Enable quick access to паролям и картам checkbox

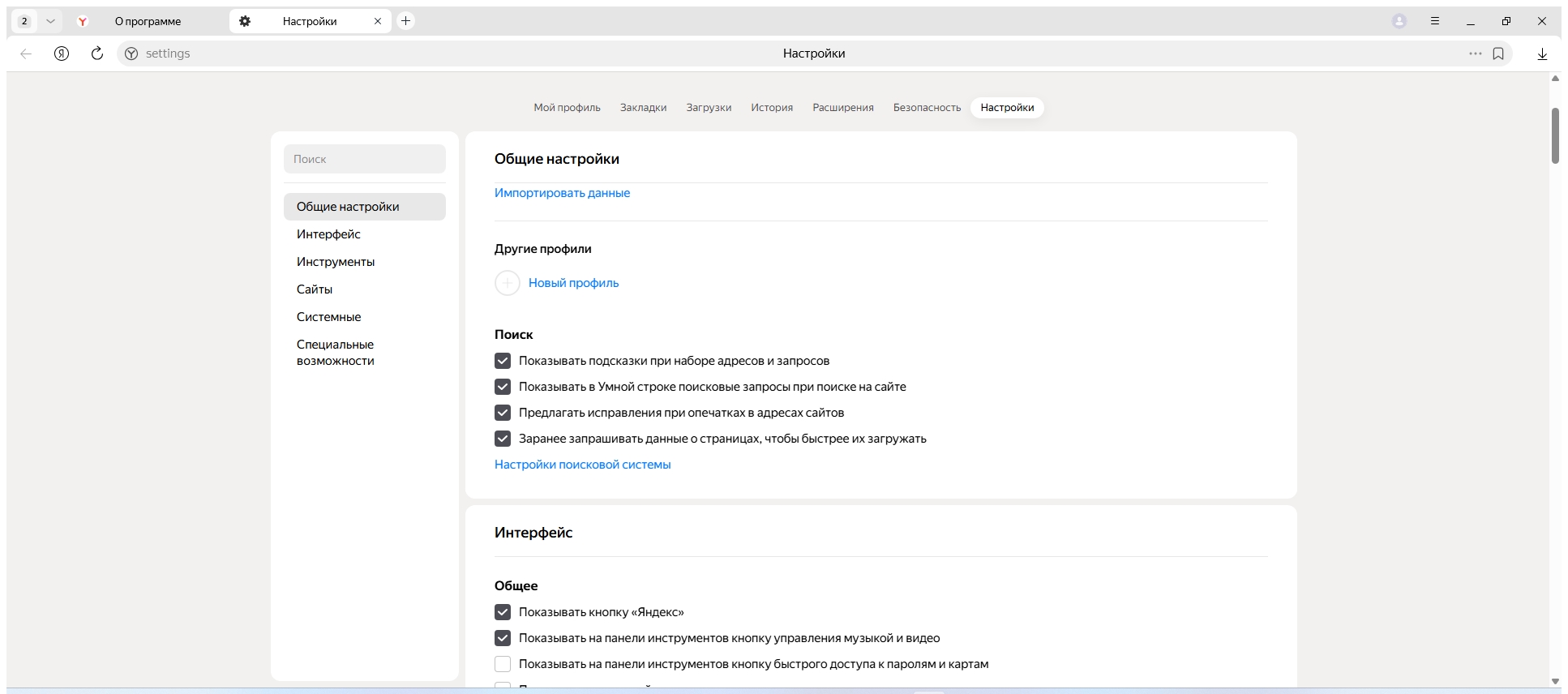pos(503,664)
